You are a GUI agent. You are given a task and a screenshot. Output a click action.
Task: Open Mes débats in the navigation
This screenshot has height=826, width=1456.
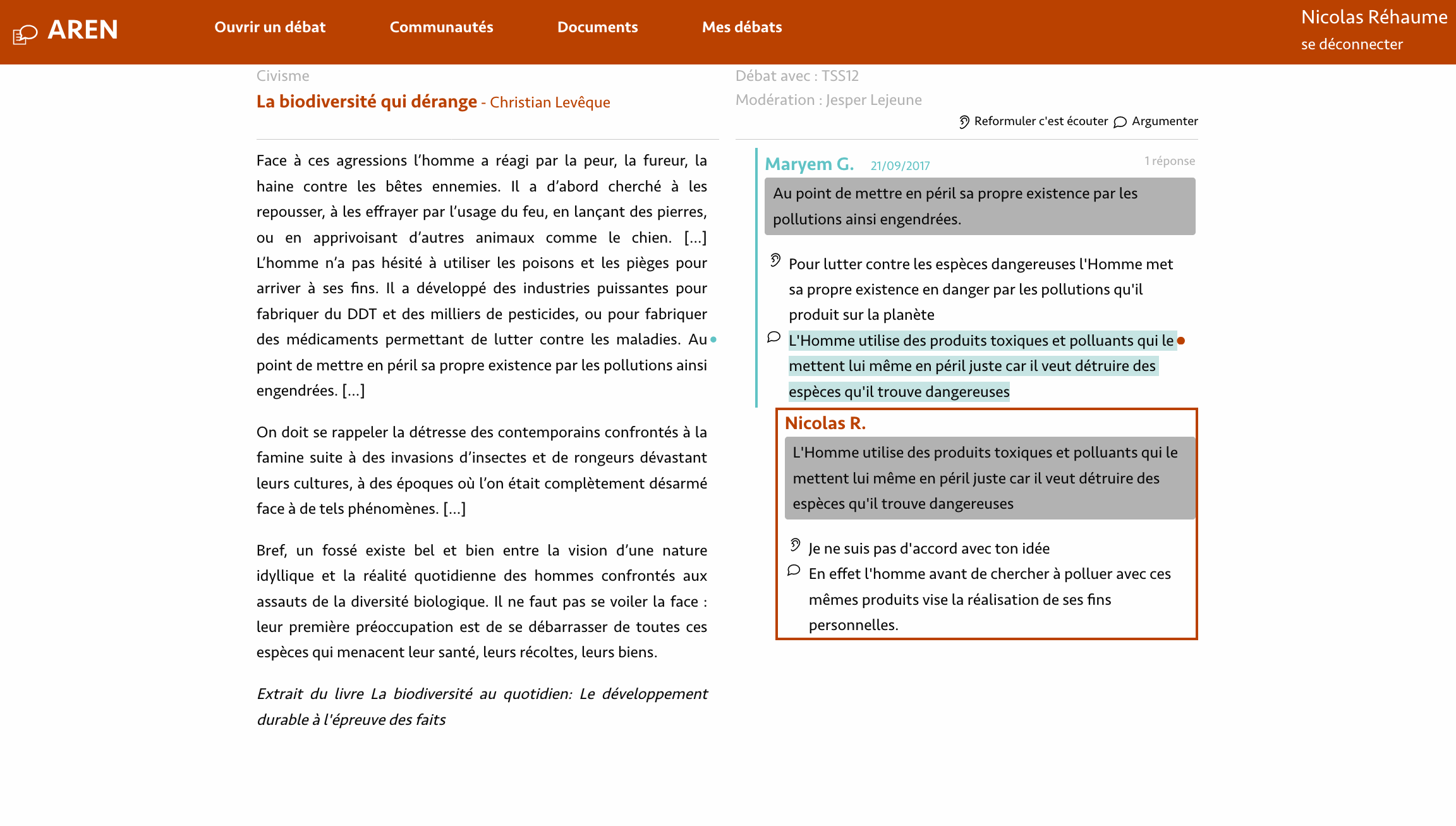(x=742, y=27)
